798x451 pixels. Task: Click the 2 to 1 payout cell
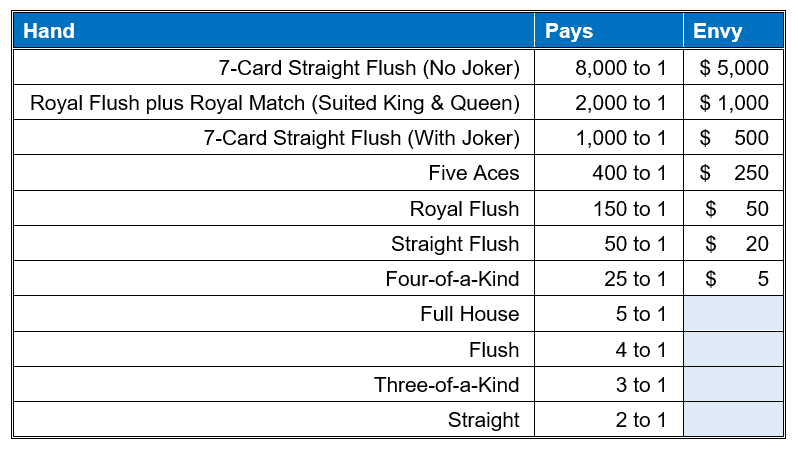[640, 420]
